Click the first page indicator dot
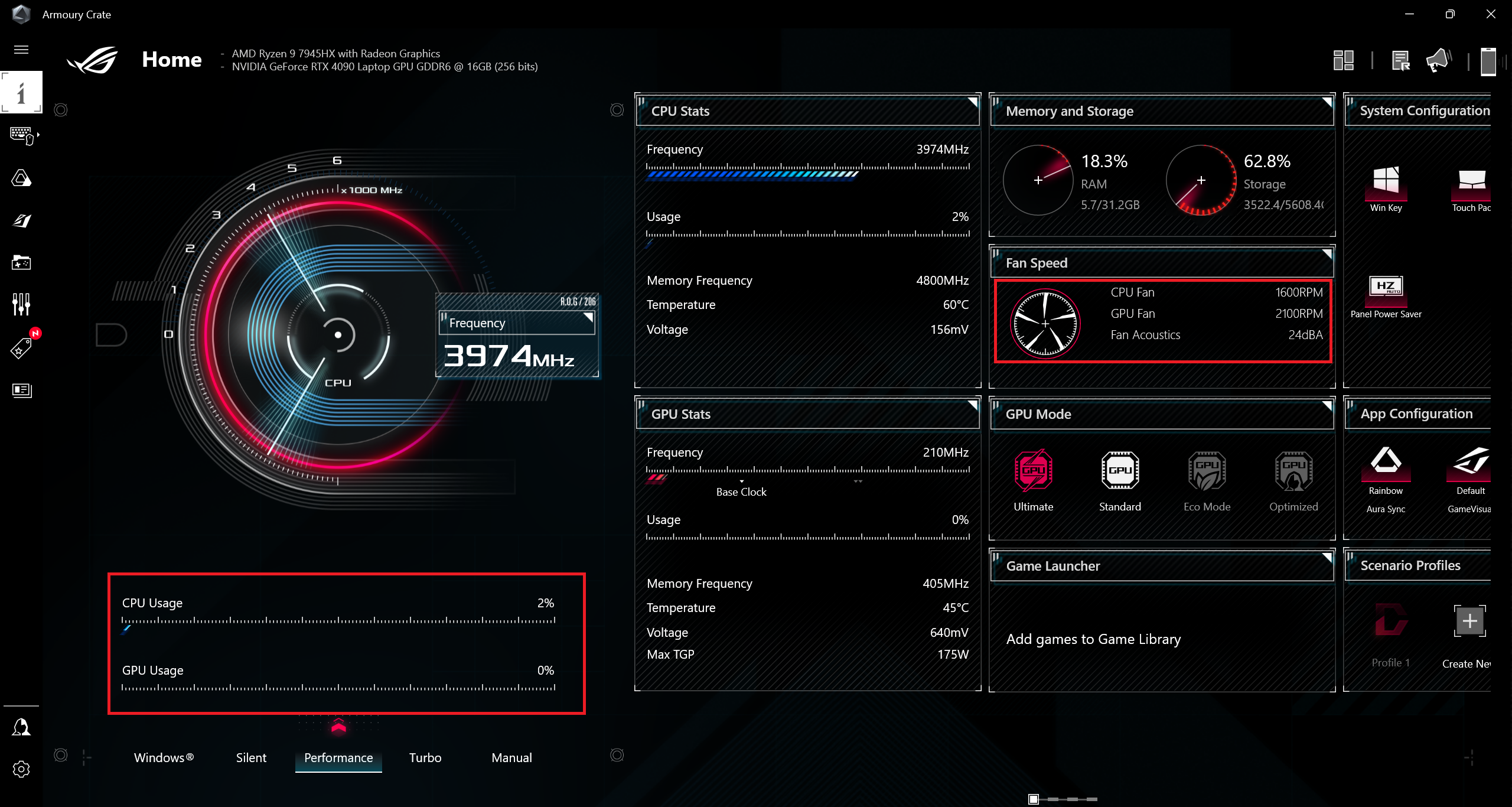 click(1034, 799)
